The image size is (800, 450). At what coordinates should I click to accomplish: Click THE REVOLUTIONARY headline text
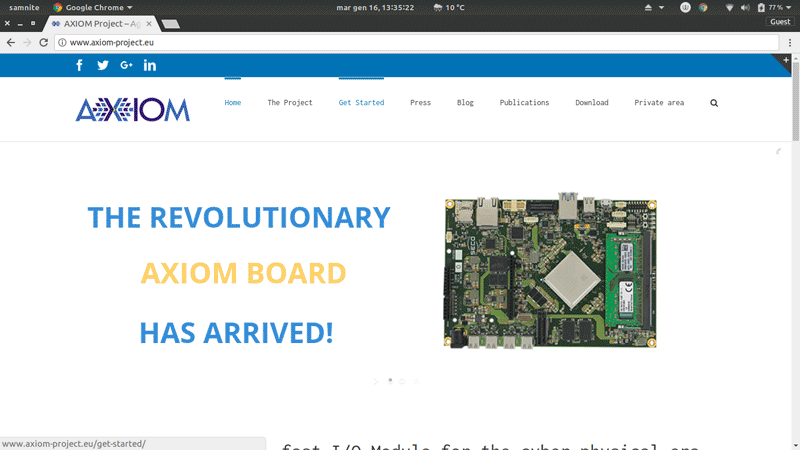(239, 217)
